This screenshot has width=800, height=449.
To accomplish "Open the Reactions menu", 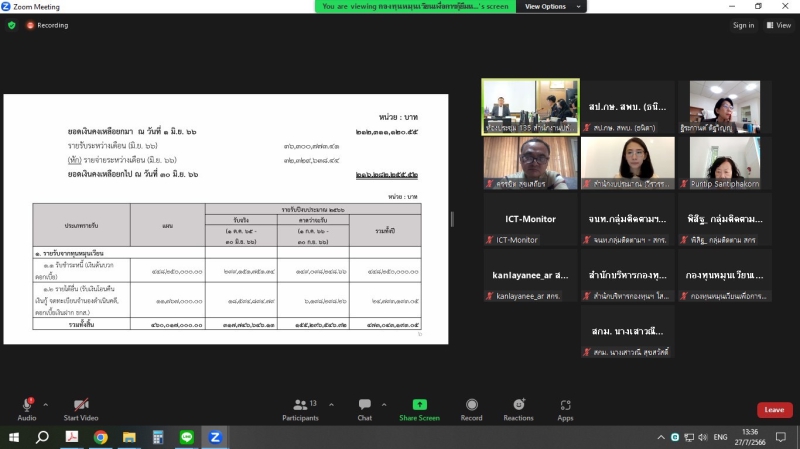I will point(518,410).
